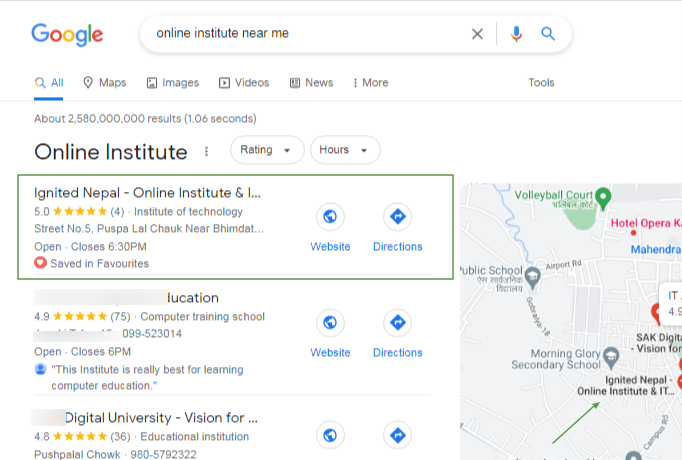
Task: Click directions icon for Computer training school
Action: [398, 322]
